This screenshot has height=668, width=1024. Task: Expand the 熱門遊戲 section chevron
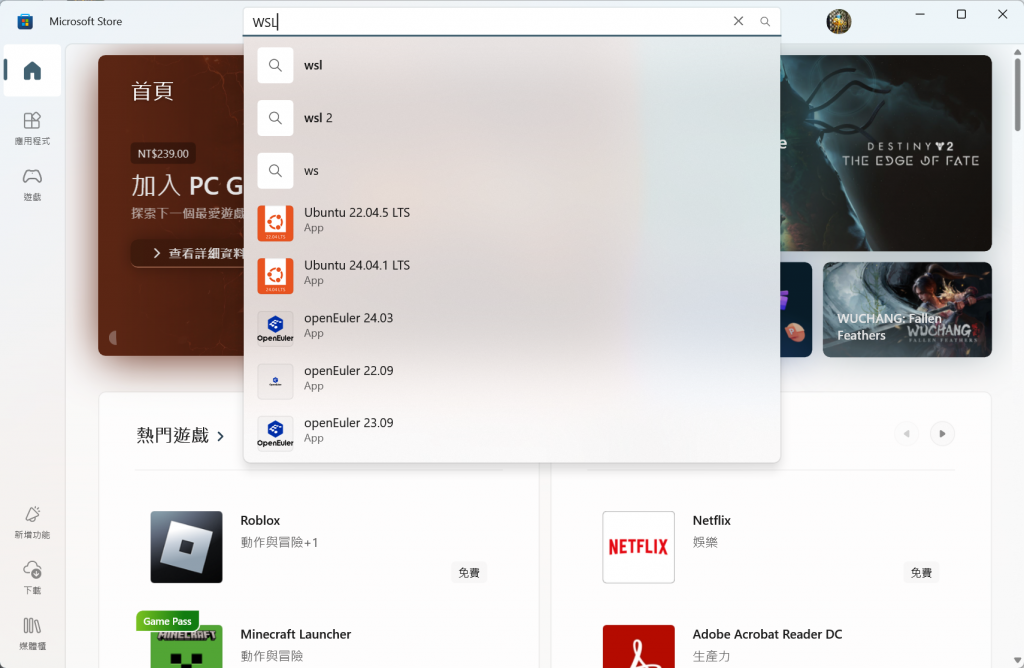(221, 436)
